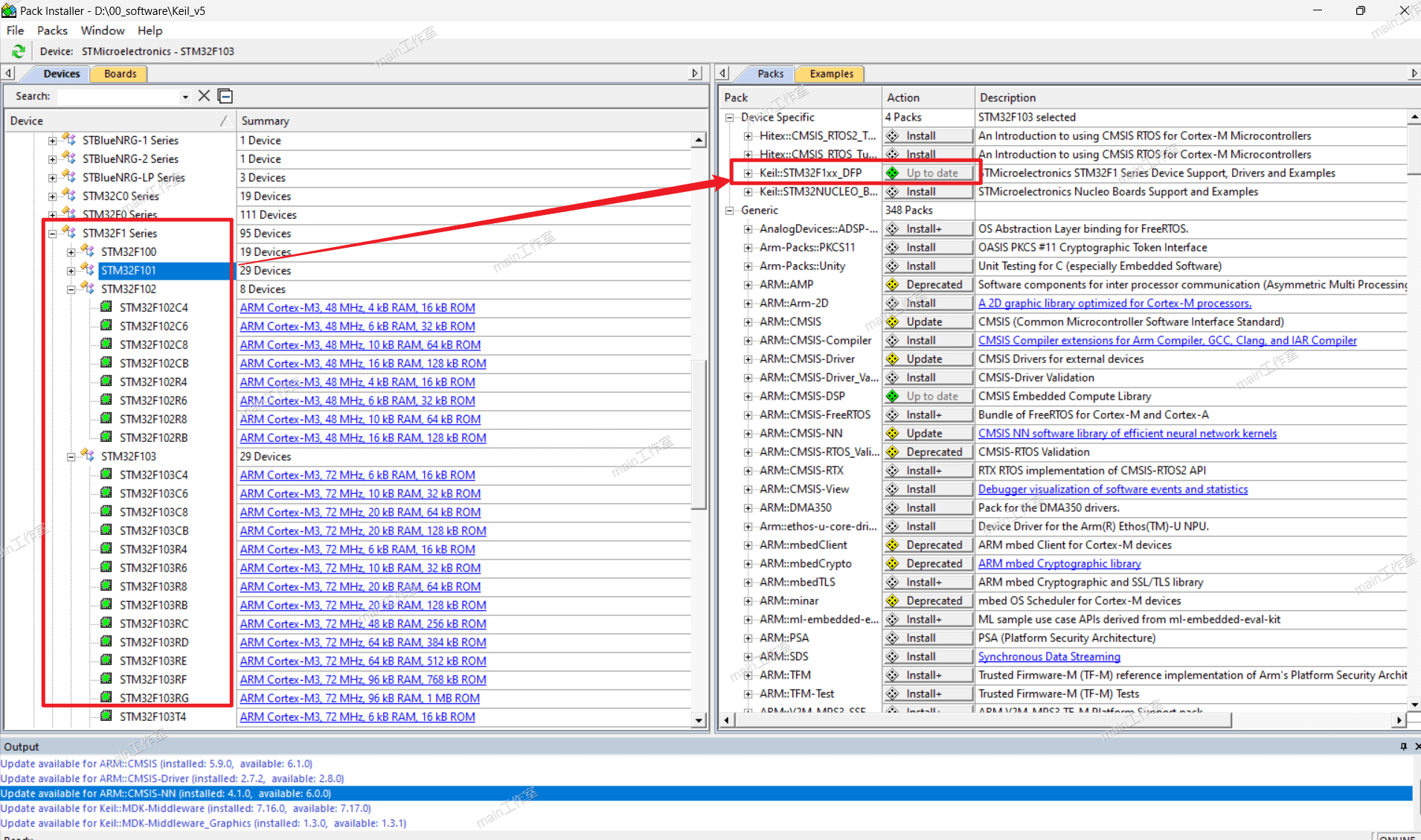Viewport: 1421px width, 840px height.
Task: Open ARM mbed Cryptographic library link
Action: click(1059, 563)
